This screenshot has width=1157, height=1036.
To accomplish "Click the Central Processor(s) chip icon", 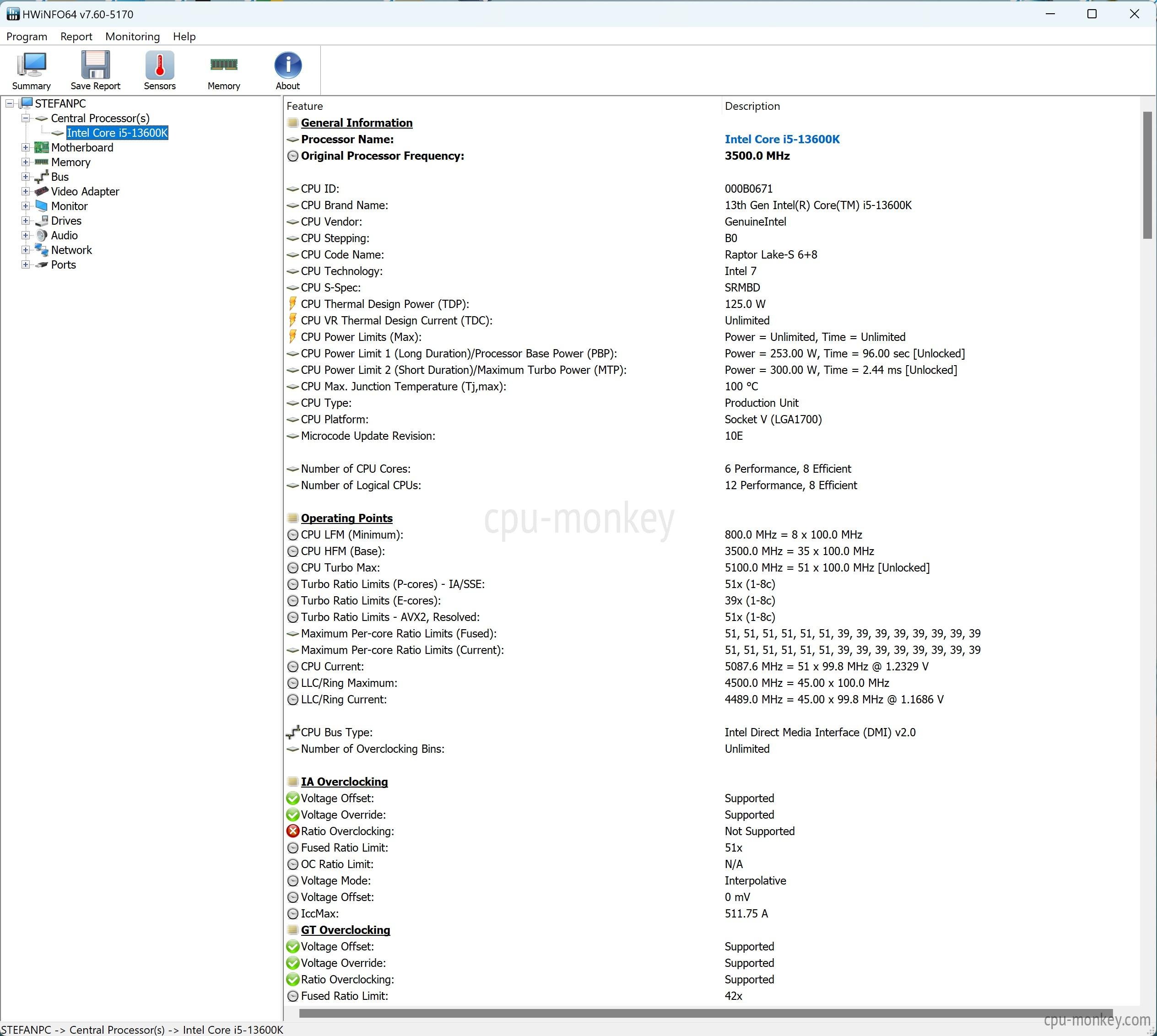I will [42, 119].
